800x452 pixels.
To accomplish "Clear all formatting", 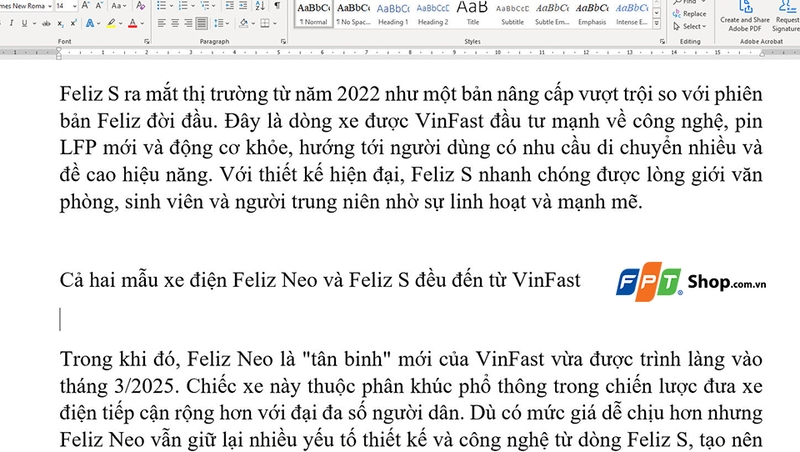I will pos(140,6).
